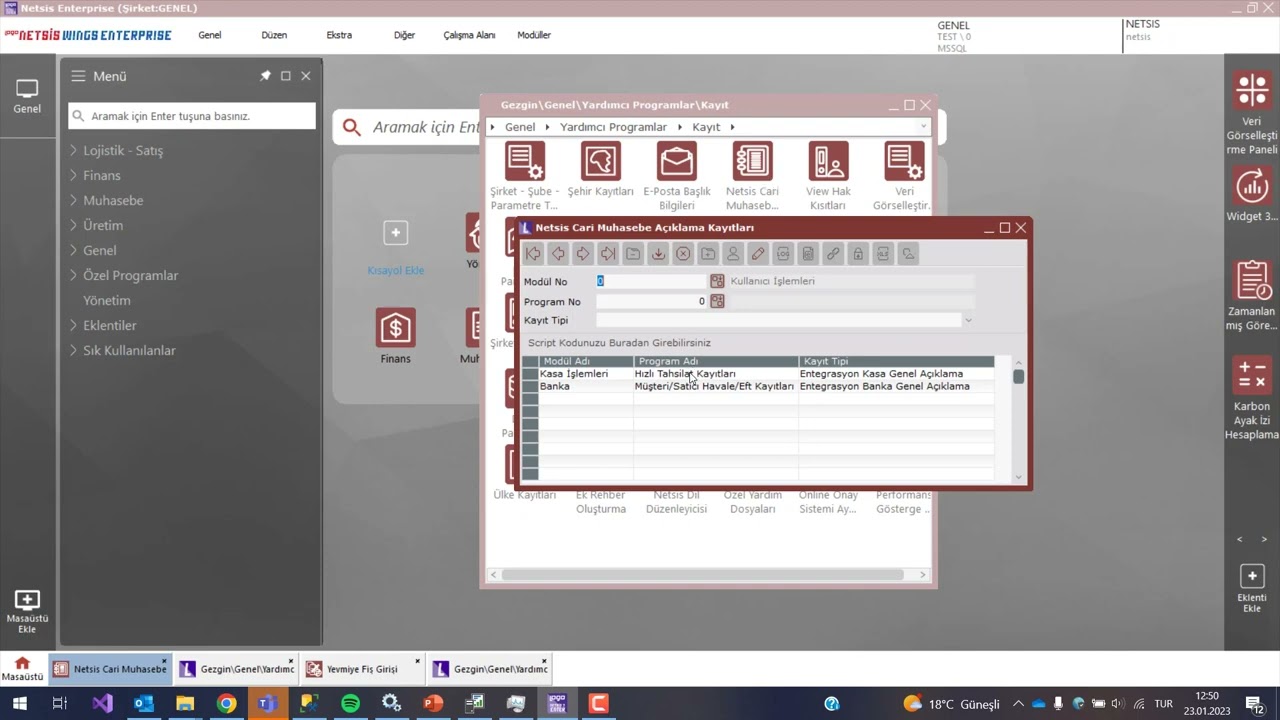The image size is (1280, 720).
Task: Click the pencil edit toolbar icon
Action: click(x=758, y=254)
